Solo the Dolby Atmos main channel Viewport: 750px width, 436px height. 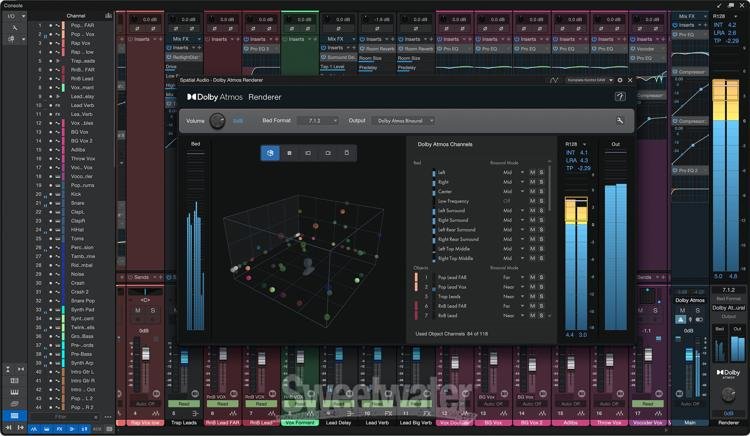pyautogui.click(x=698, y=310)
